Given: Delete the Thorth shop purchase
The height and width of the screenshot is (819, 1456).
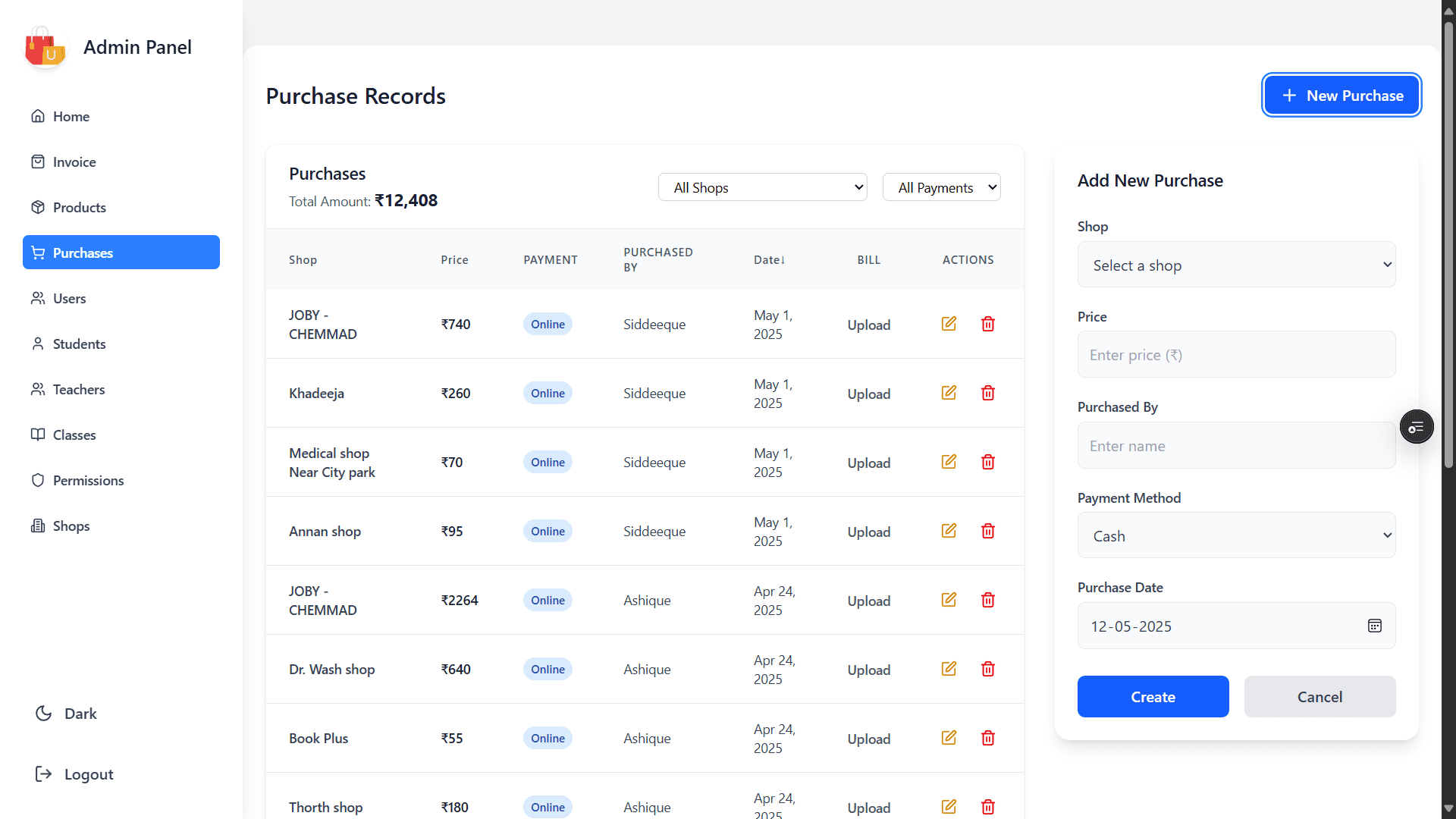Looking at the screenshot, I should (988, 807).
